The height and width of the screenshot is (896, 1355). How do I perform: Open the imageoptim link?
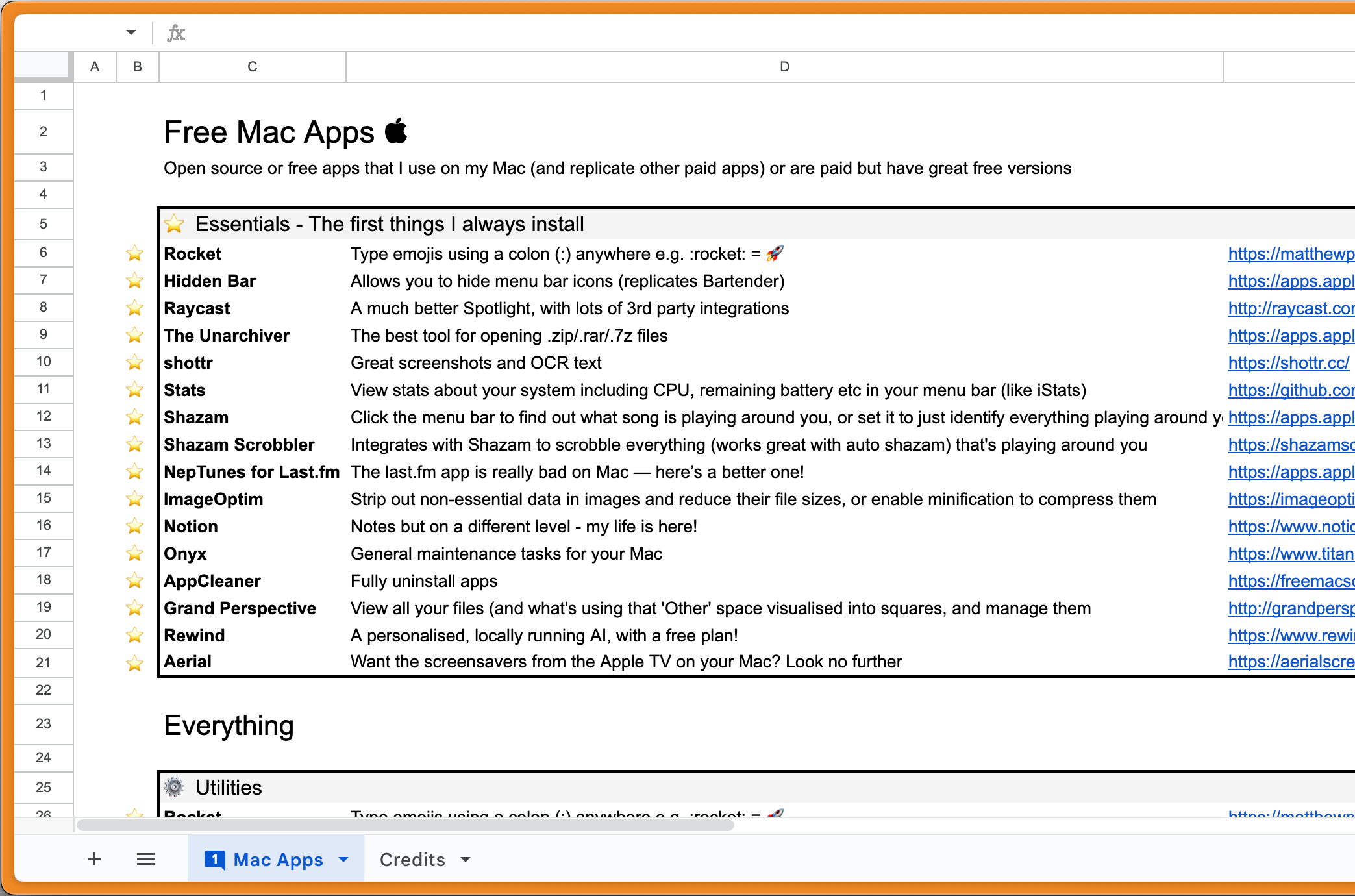pos(1291,499)
